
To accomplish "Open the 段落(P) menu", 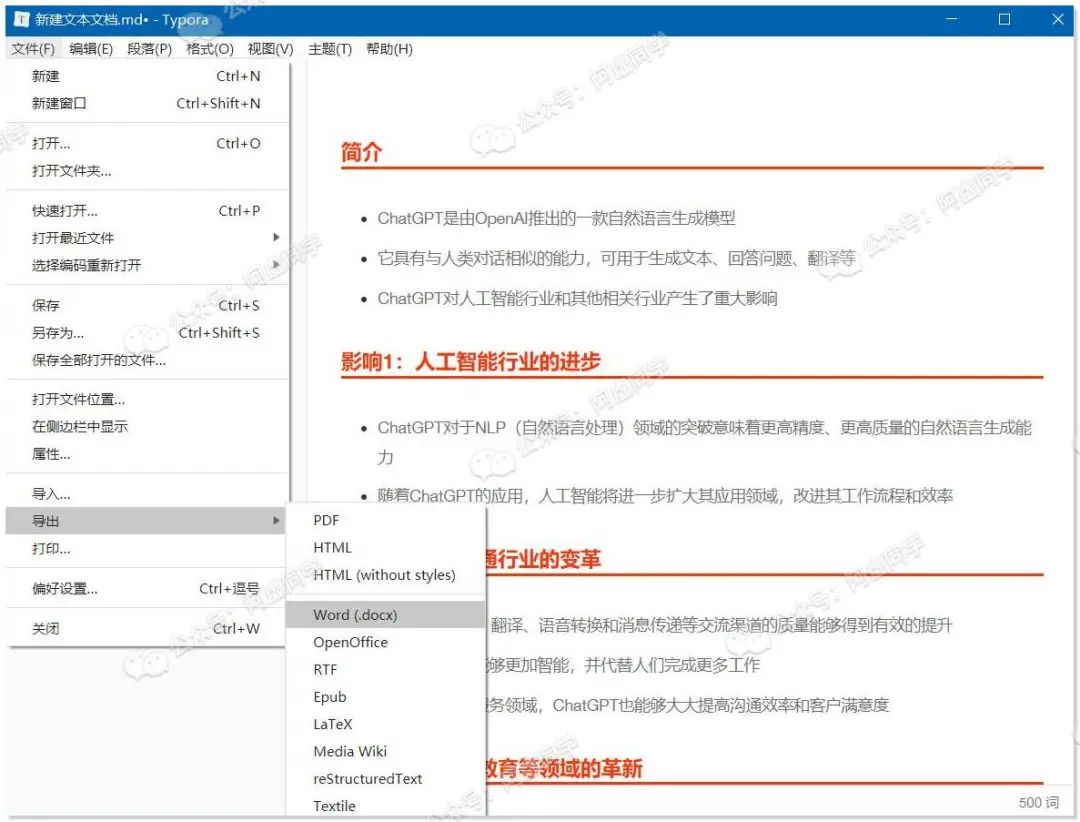I will pyautogui.click(x=149, y=49).
